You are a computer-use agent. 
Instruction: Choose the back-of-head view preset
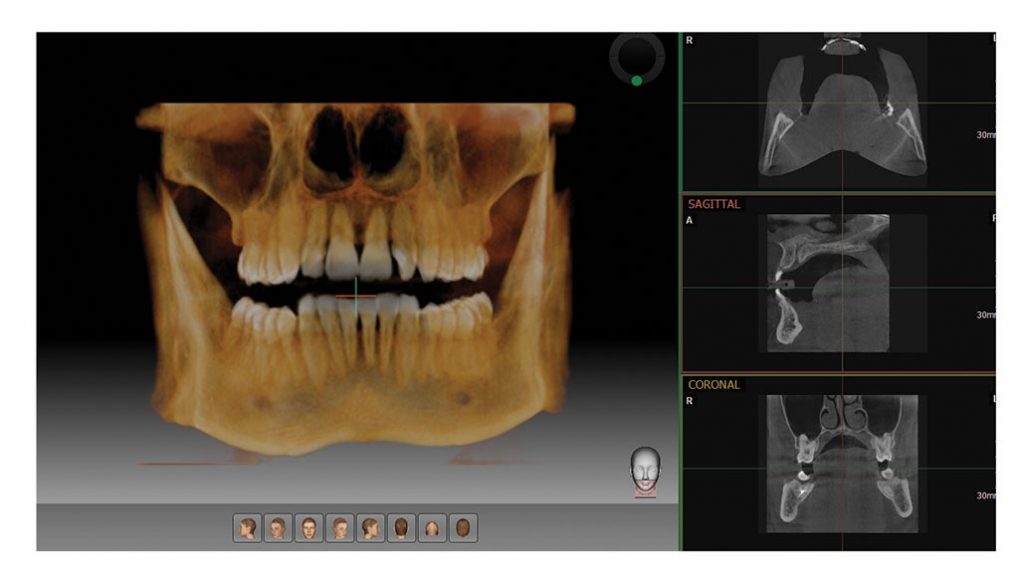click(x=401, y=528)
